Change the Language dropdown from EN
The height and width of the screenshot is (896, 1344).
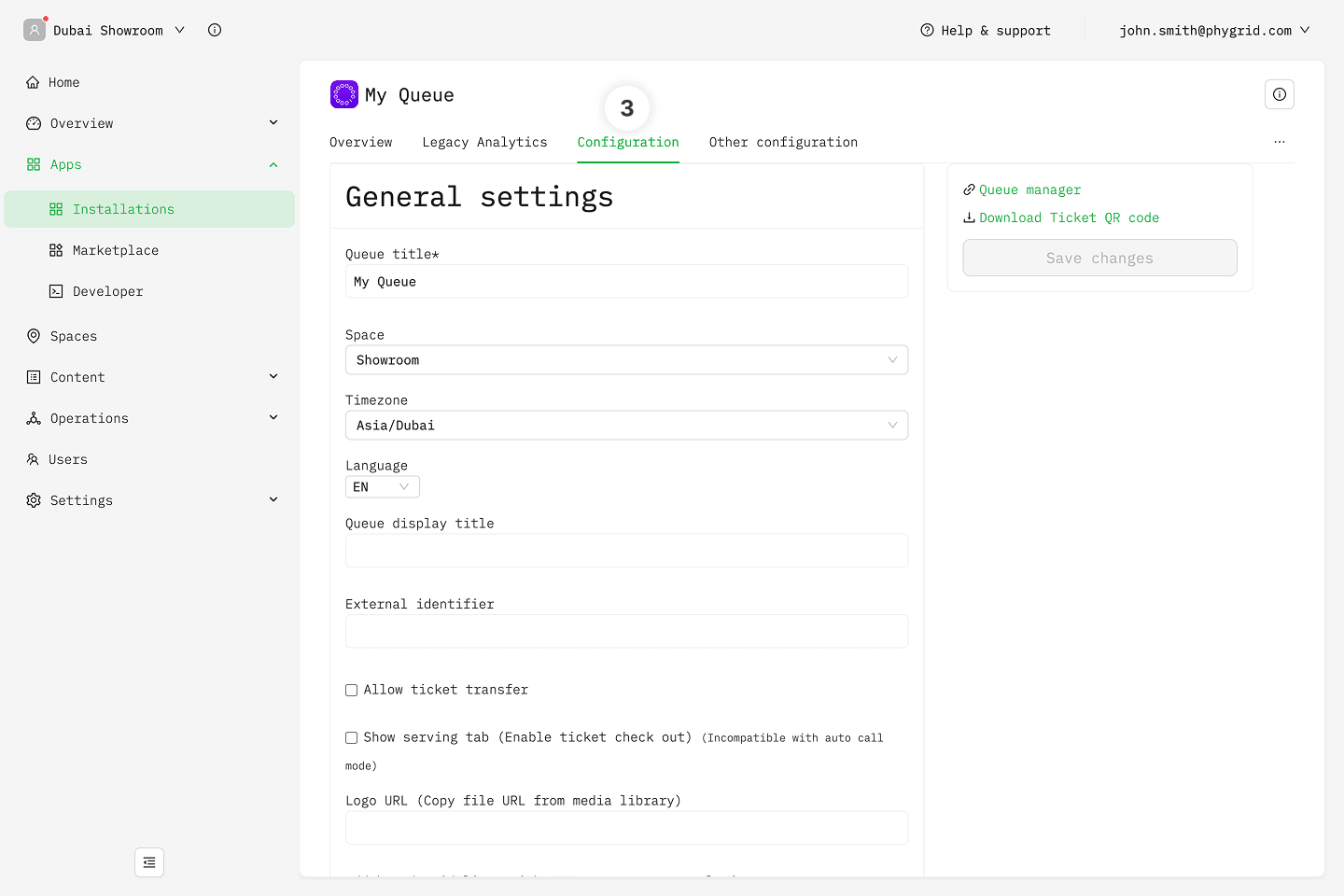[382, 487]
